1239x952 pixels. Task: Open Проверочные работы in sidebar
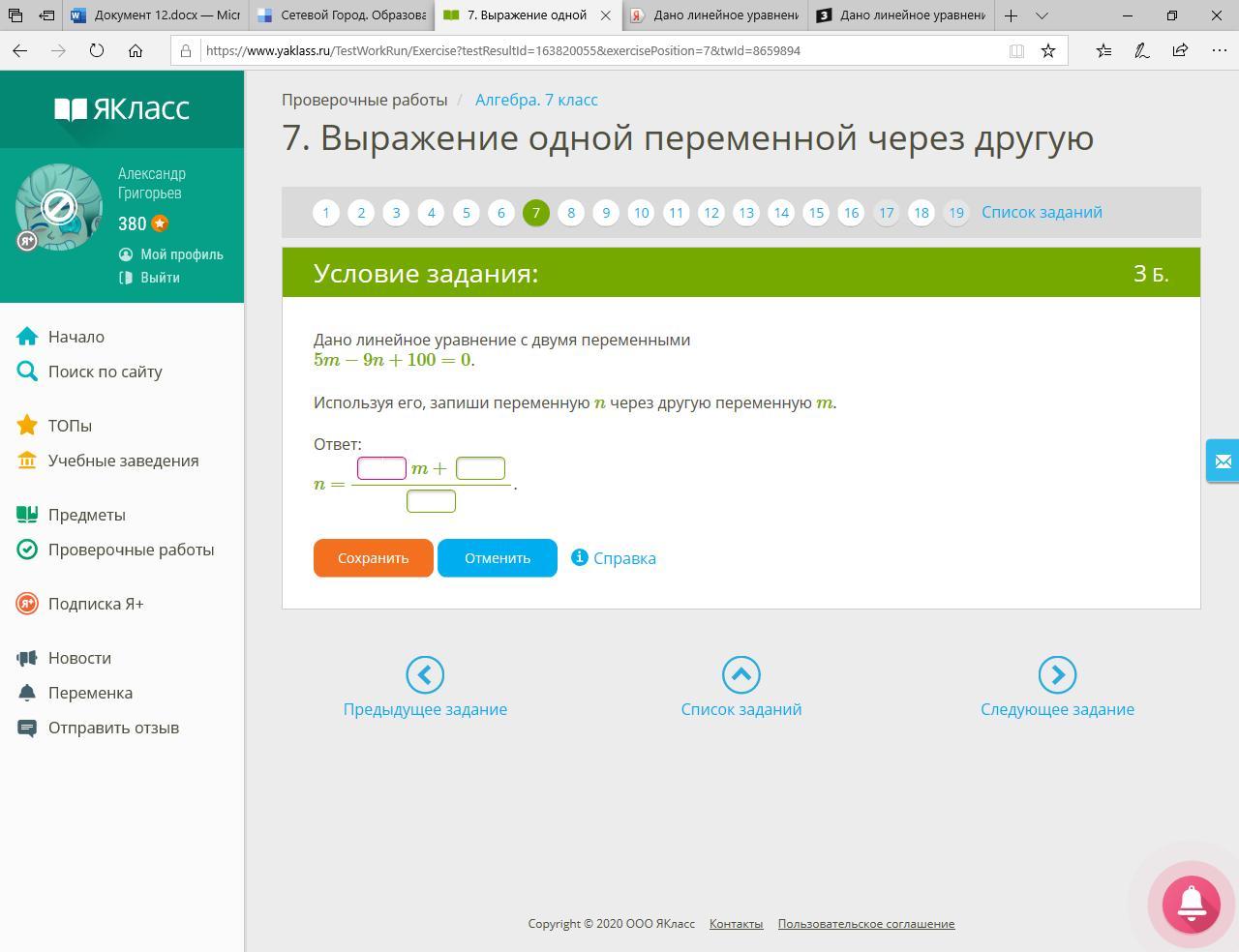point(131,550)
